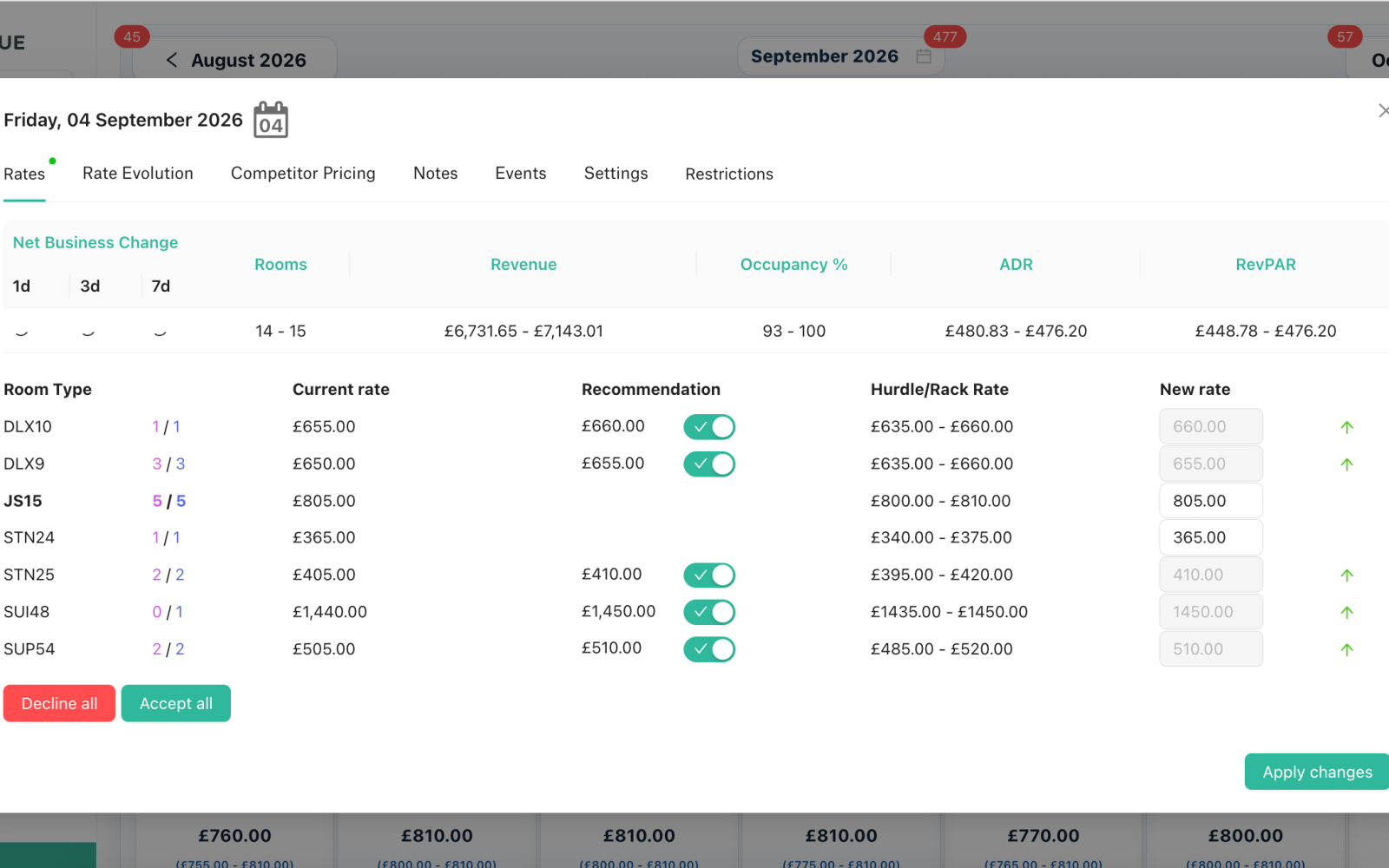Viewport: 1389px width, 868px height.
Task: Click the green up arrow for SUP54
Action: [x=1346, y=649]
